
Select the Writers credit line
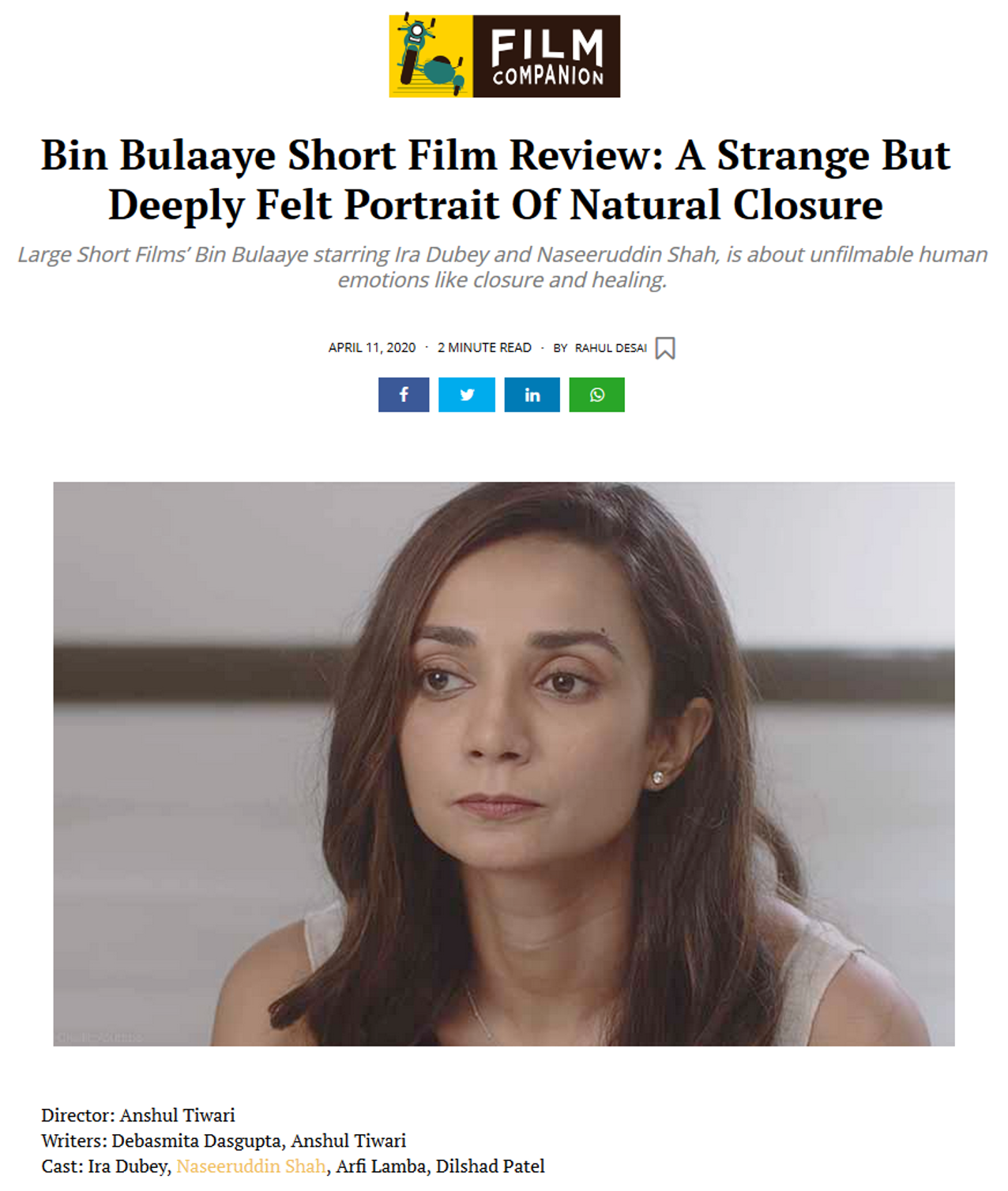coord(224,1140)
